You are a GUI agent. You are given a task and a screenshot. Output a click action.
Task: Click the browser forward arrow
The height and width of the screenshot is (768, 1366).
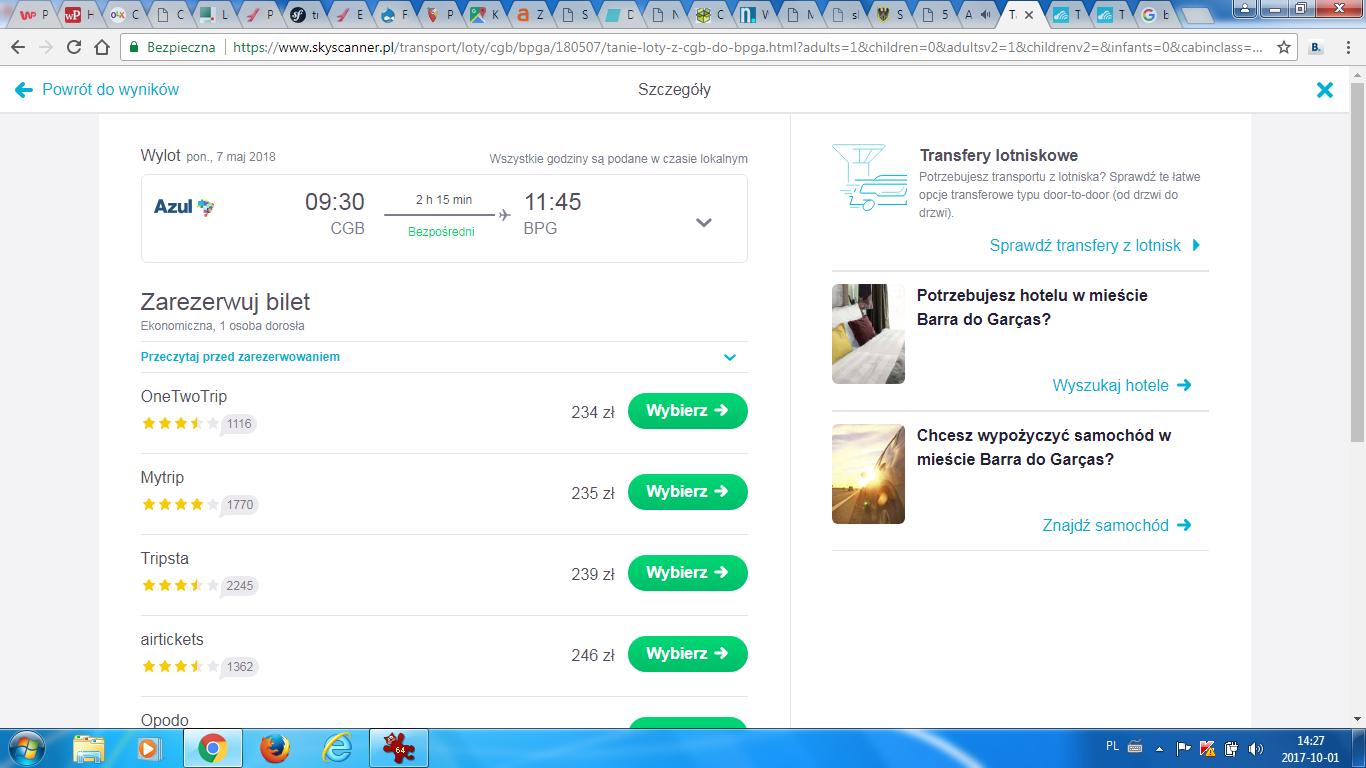tap(46, 47)
